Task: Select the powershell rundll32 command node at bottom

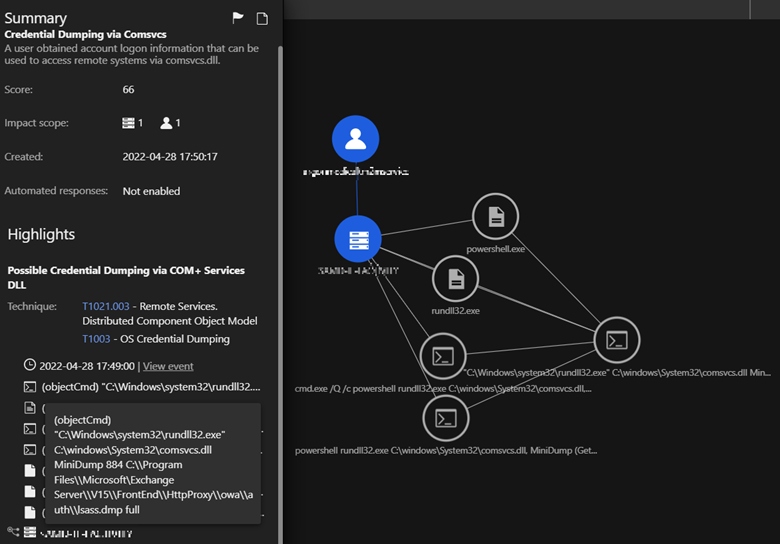Action: (x=446, y=418)
